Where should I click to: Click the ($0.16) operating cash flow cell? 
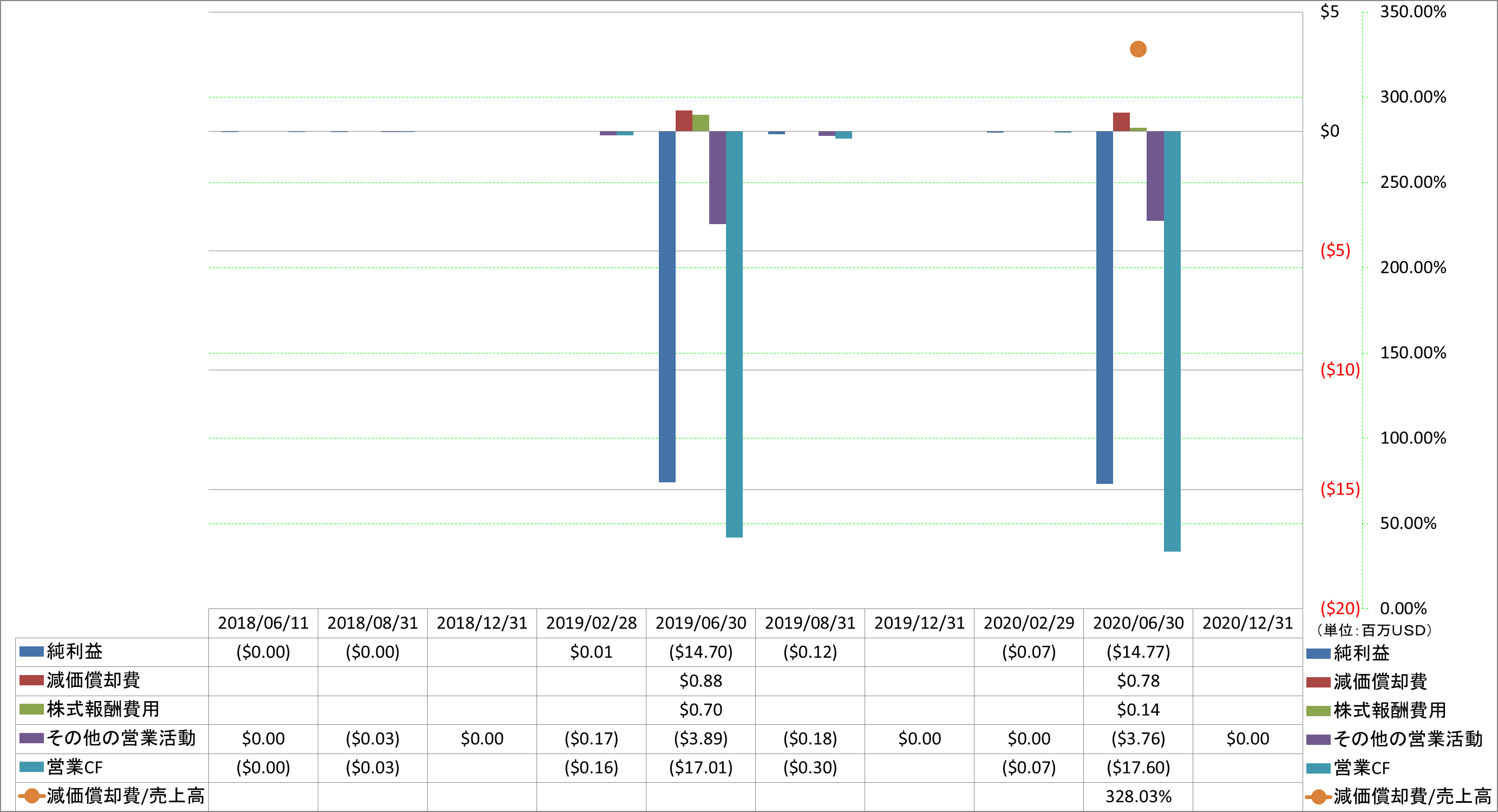coord(591,768)
